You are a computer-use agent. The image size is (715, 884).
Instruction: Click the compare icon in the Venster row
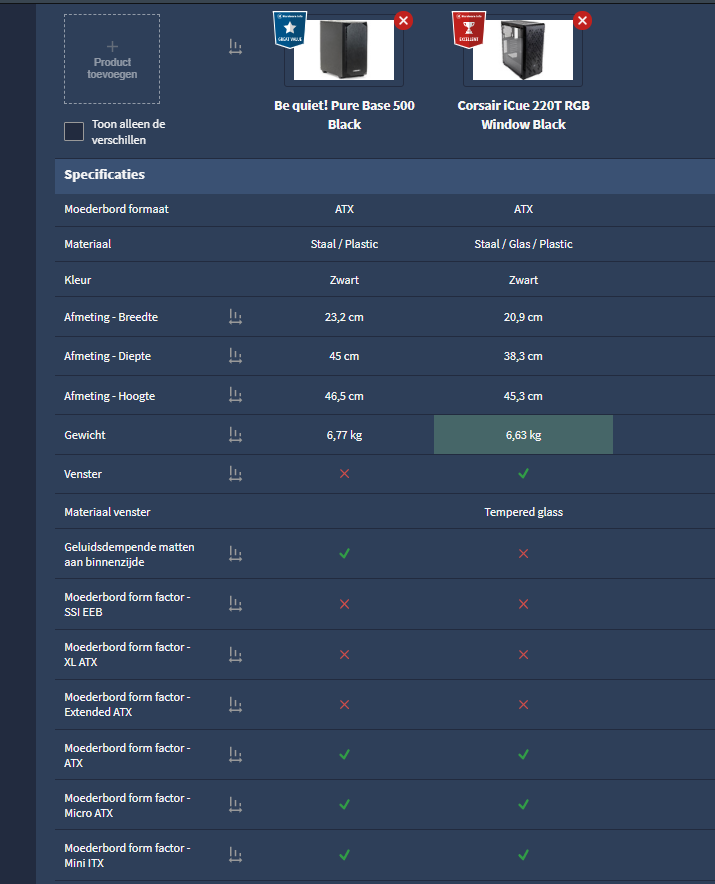click(x=235, y=473)
